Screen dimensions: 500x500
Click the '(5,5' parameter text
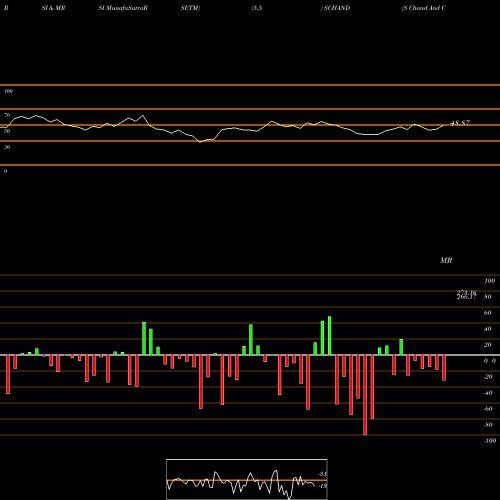click(x=257, y=8)
